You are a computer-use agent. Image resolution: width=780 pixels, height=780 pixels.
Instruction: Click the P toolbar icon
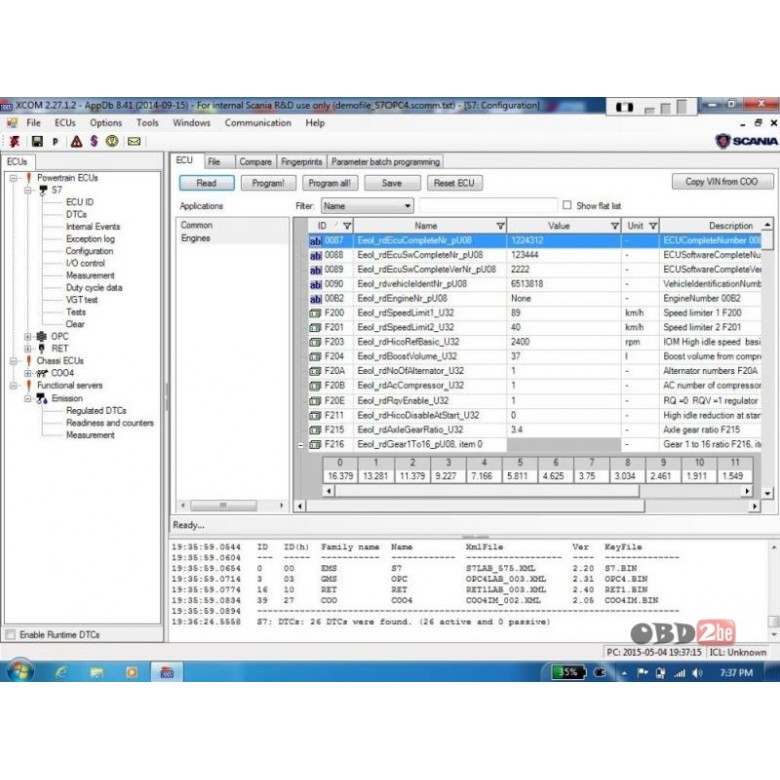(x=55, y=142)
